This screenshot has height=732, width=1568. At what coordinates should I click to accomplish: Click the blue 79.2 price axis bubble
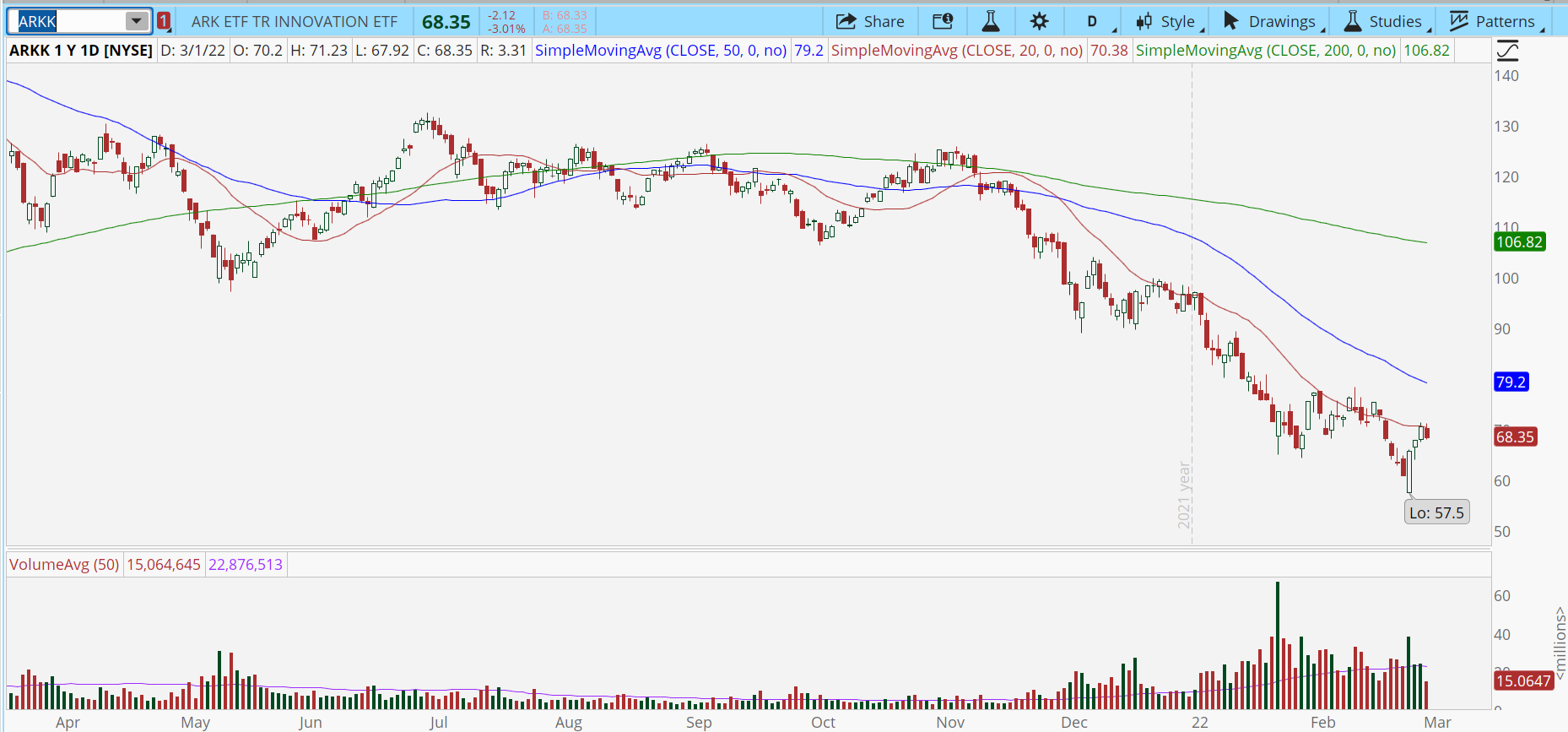pos(1511,382)
